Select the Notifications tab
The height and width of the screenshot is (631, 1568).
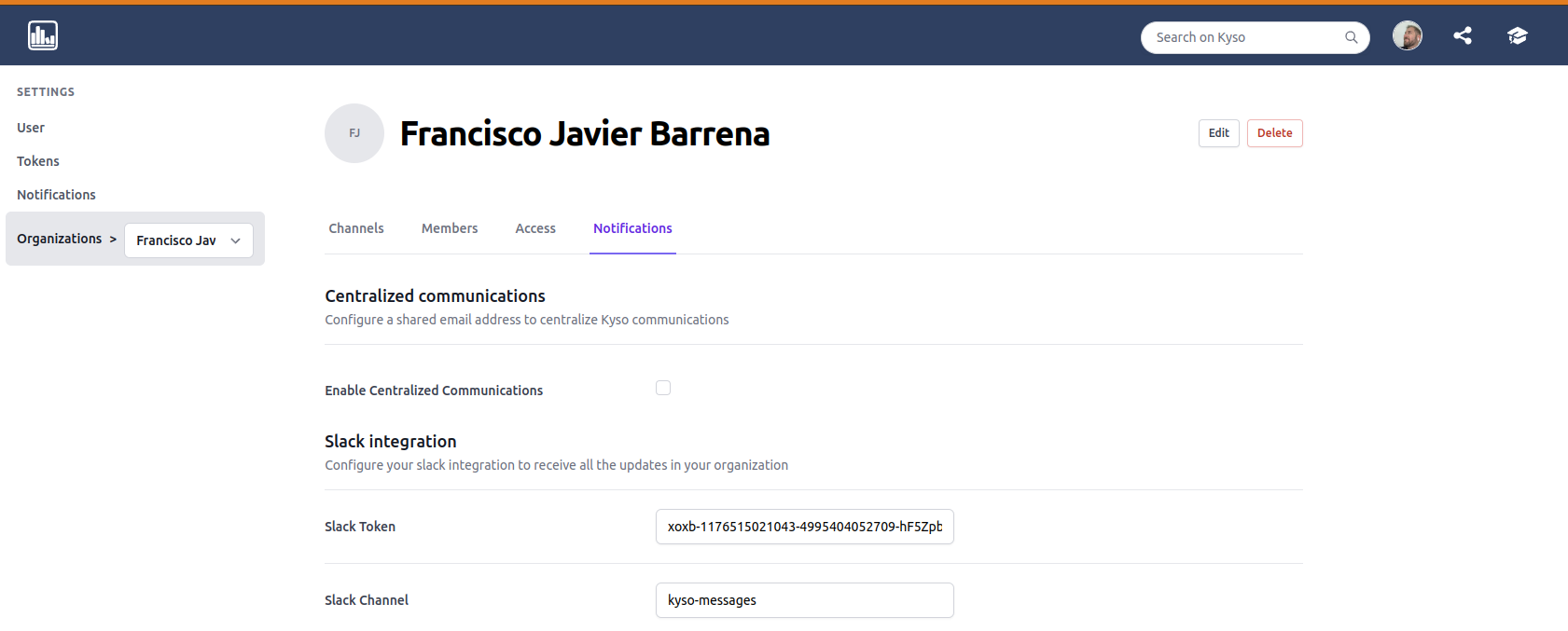(632, 228)
